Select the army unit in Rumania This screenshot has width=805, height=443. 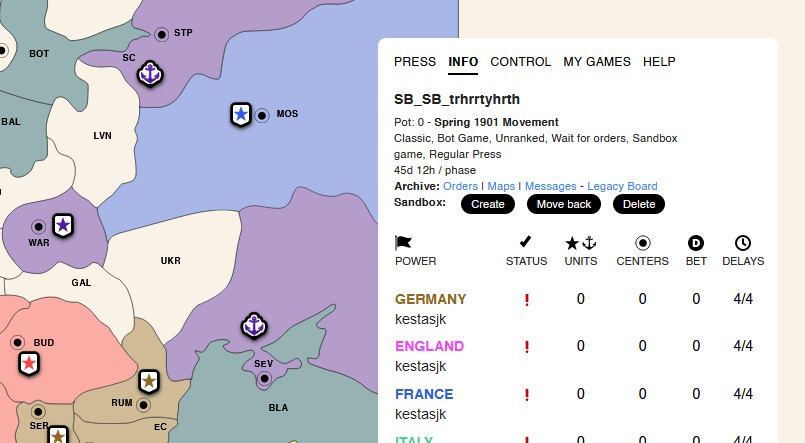149,381
